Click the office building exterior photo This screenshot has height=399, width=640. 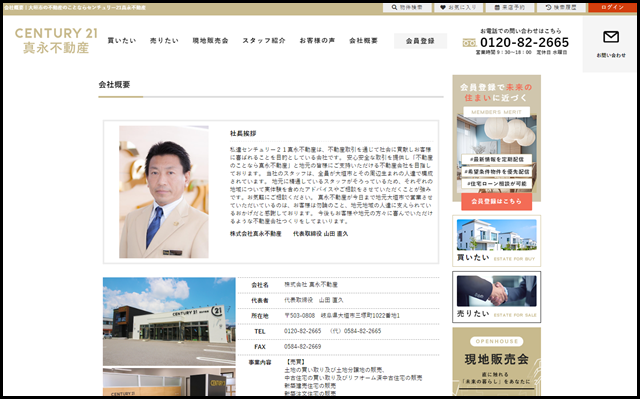click(169, 321)
